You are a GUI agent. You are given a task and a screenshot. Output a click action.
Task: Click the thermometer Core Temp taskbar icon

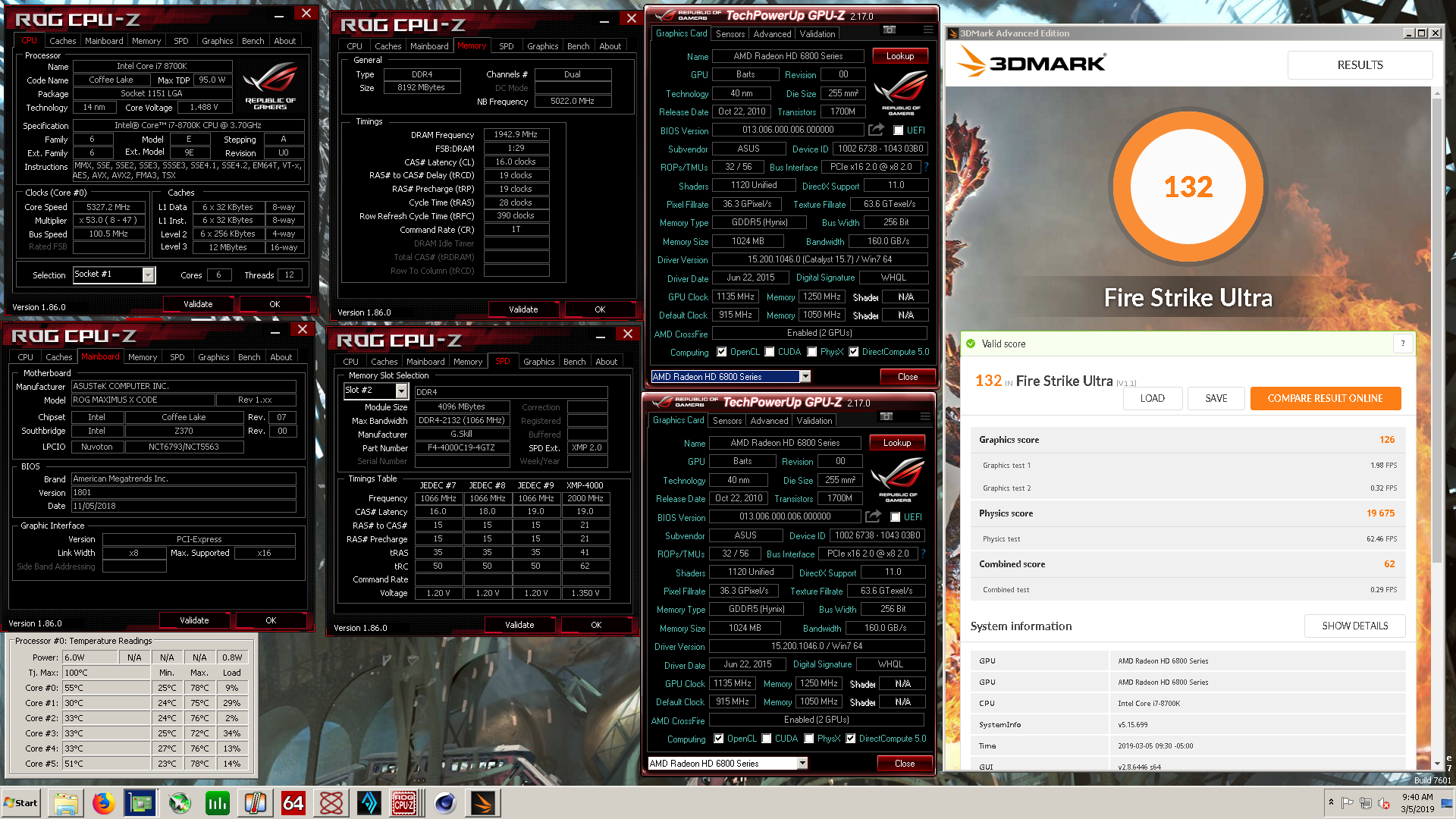pyautogui.click(x=255, y=803)
